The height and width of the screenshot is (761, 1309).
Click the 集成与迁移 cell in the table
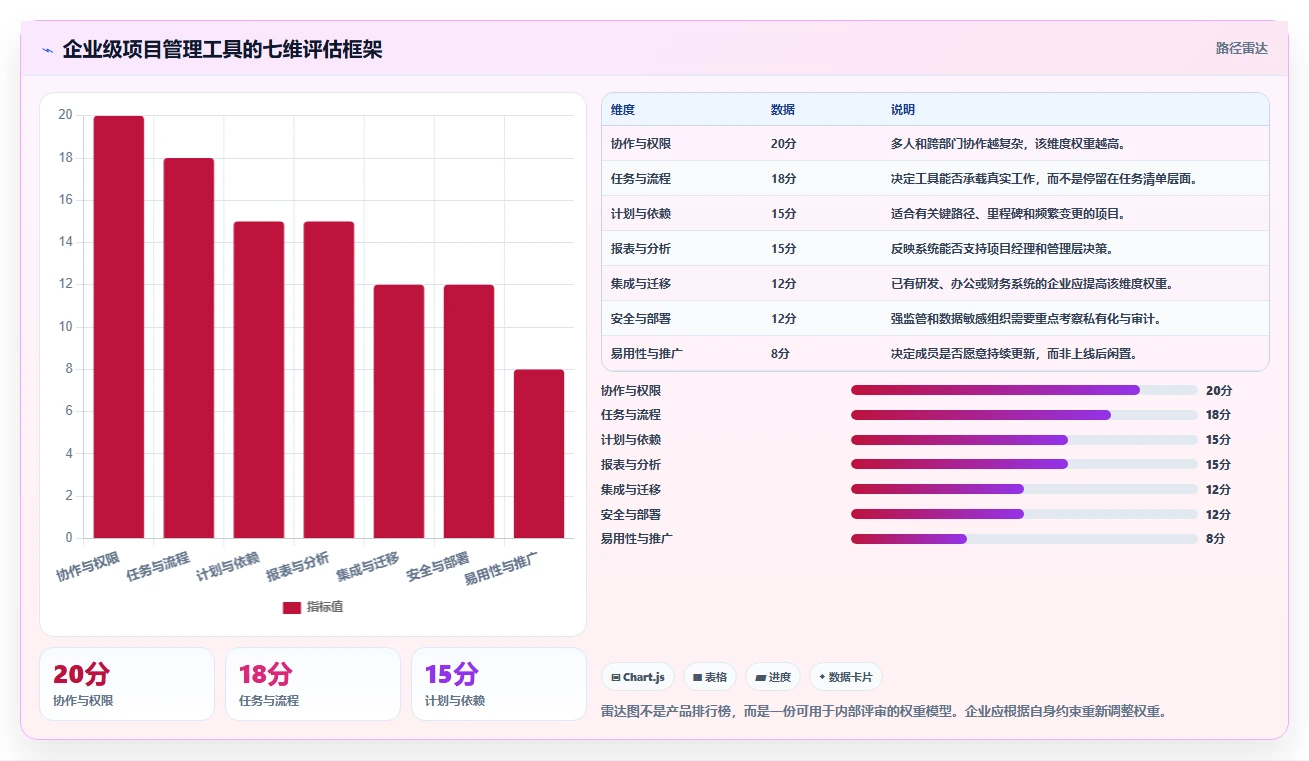click(x=641, y=284)
